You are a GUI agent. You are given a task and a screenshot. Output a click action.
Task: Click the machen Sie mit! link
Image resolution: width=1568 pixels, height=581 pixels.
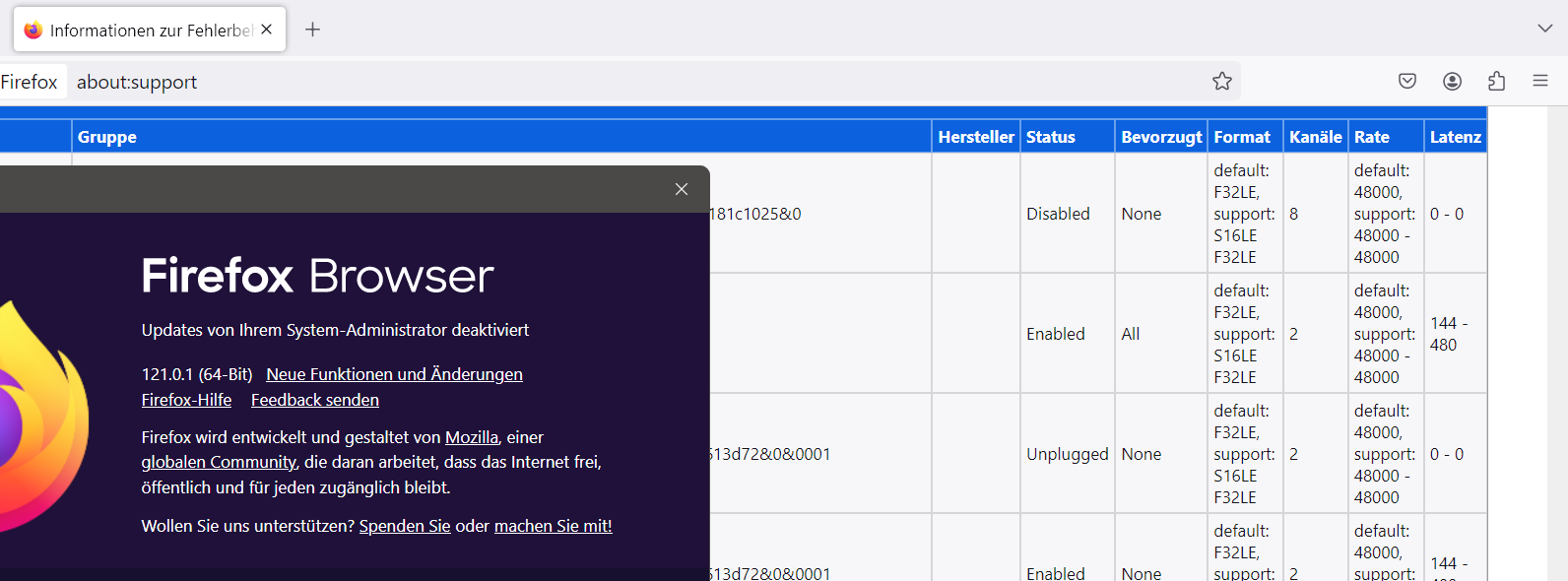(553, 526)
